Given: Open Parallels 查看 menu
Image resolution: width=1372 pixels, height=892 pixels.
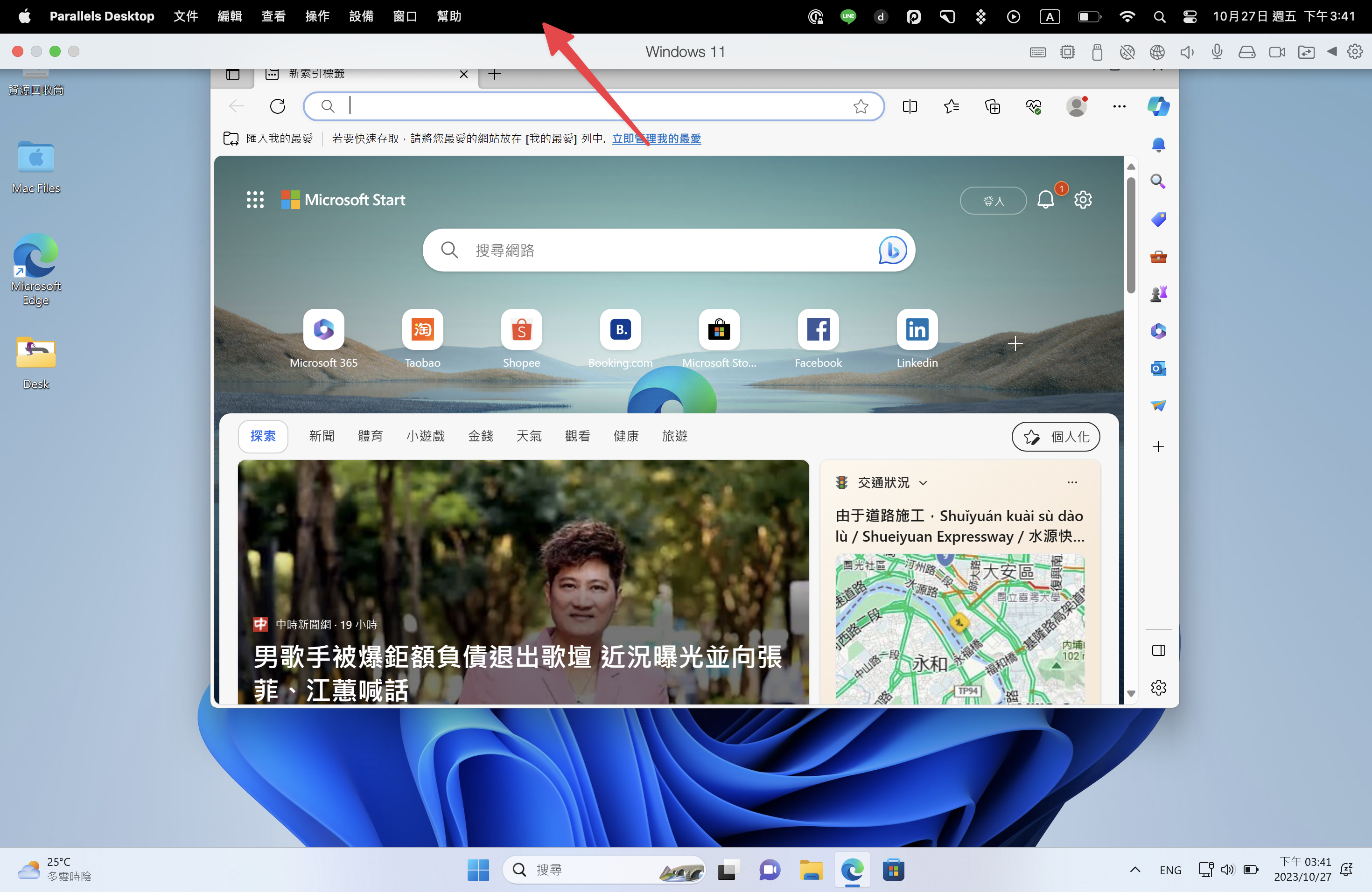Looking at the screenshot, I should [x=273, y=16].
